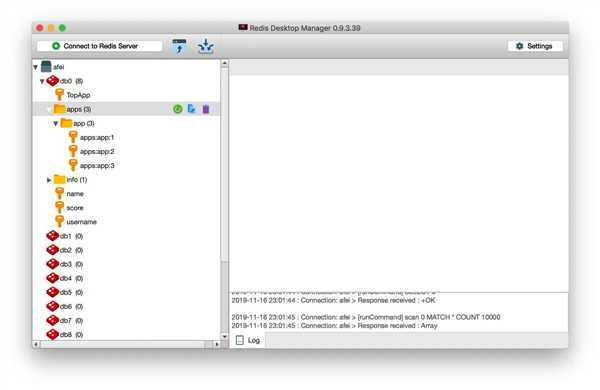Select db6 (0) database

coord(71,307)
